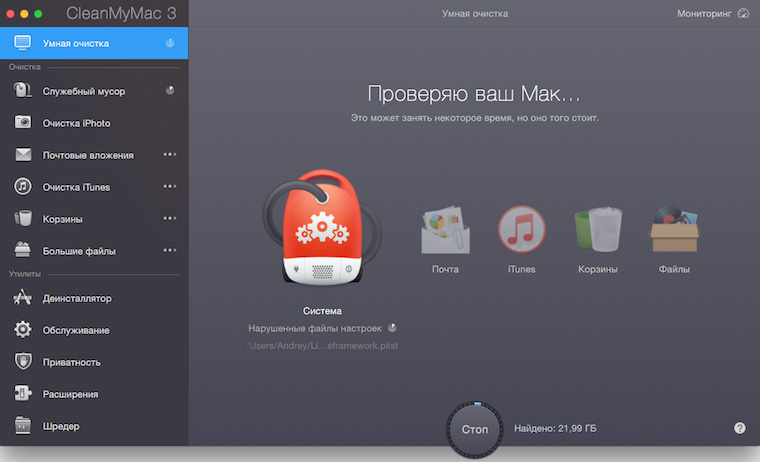
Task: Open options dots for Корзины
Action: 170,218
